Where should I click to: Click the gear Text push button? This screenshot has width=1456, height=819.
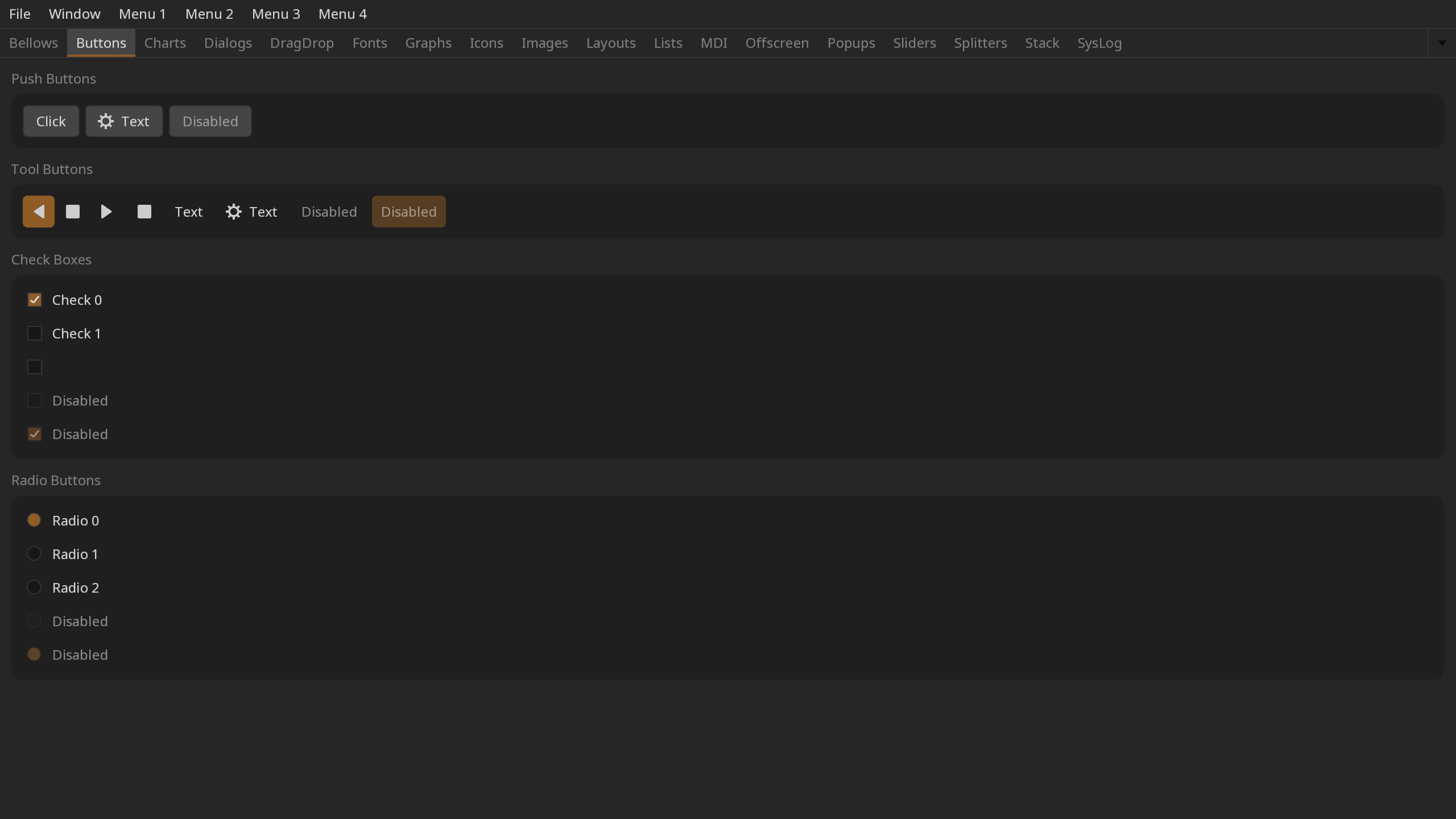(124, 121)
